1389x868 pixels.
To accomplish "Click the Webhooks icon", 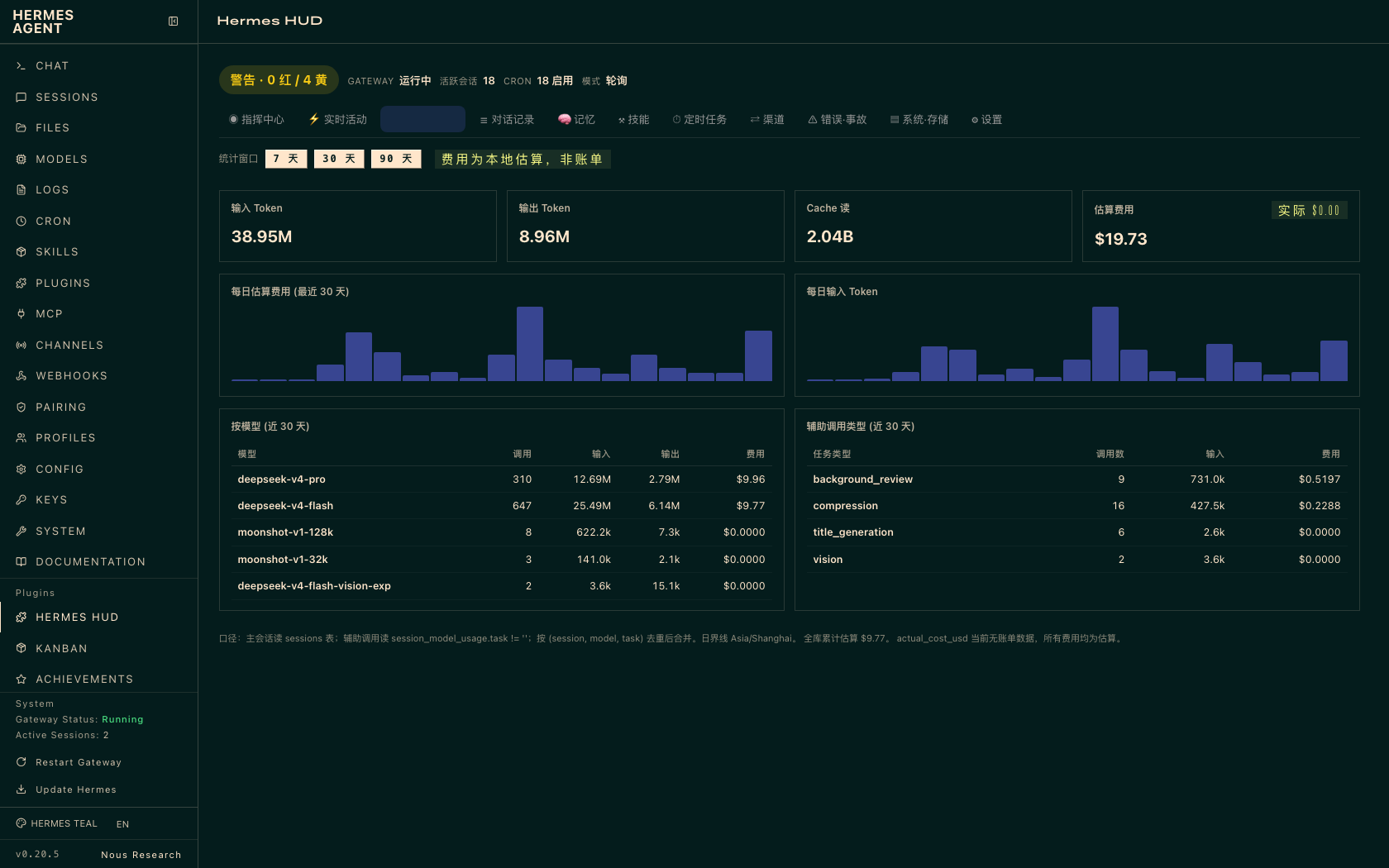I will point(21,376).
